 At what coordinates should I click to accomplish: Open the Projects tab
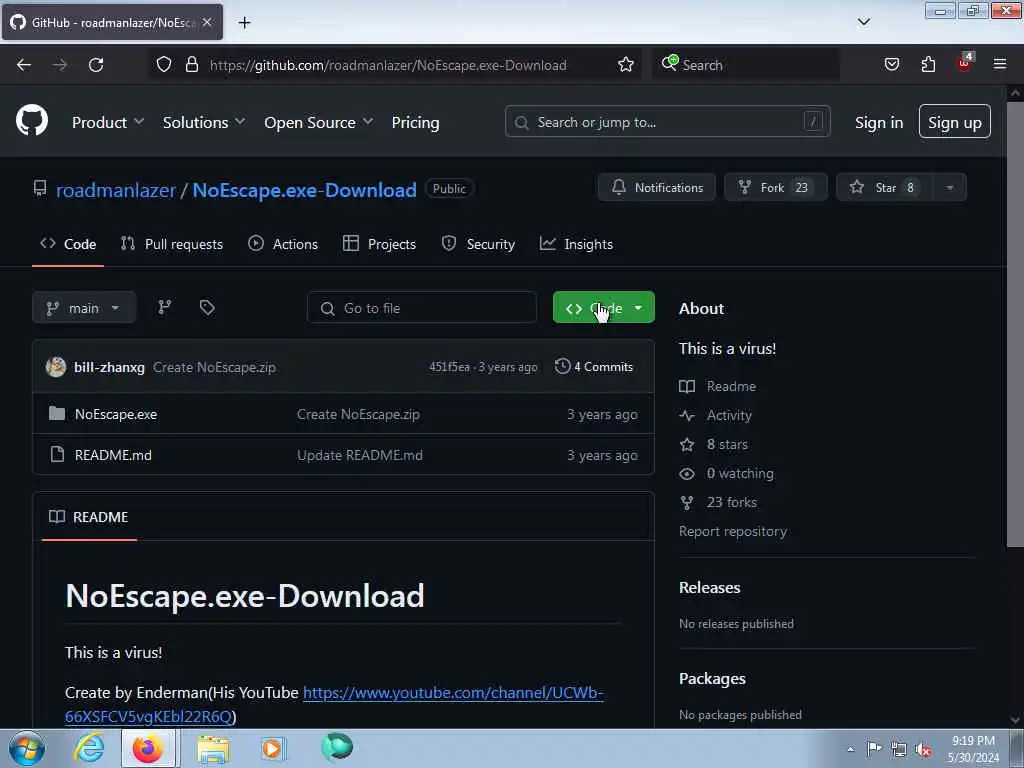coord(379,244)
